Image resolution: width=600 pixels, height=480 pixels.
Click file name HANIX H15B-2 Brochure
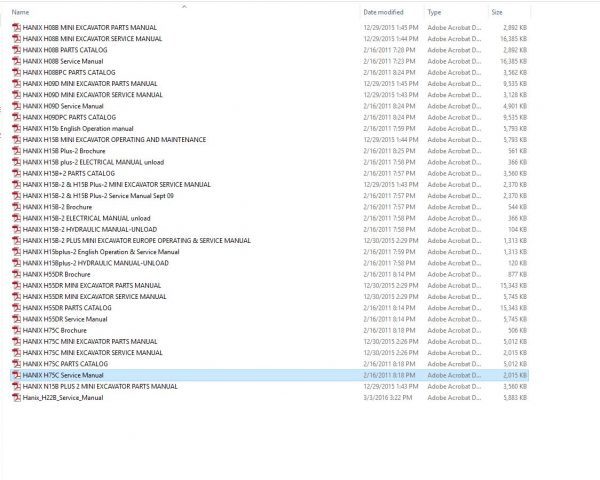[57, 207]
